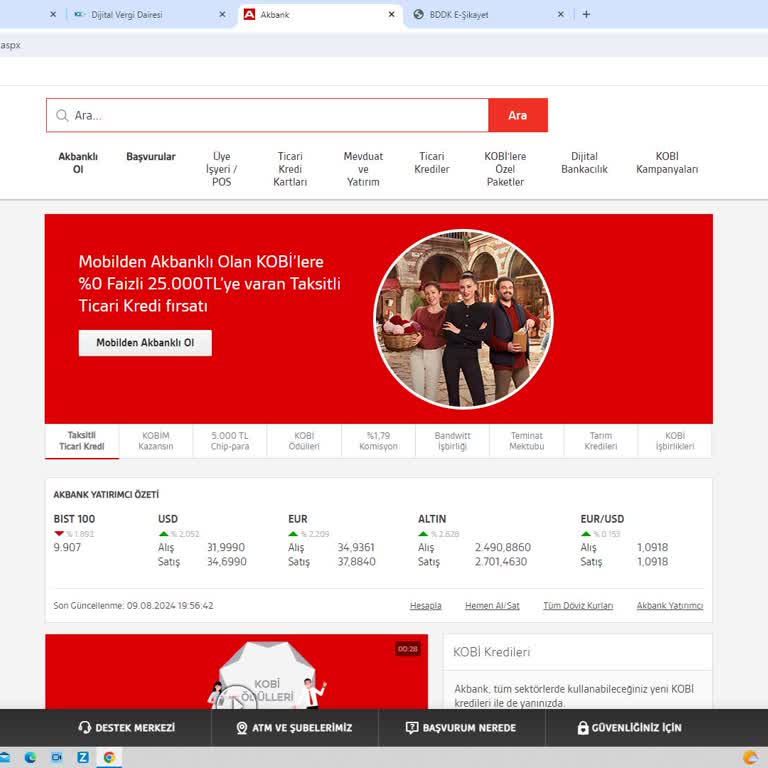The width and height of the screenshot is (768, 768).
Task: Click the USD green up arrow
Action: pos(164,533)
